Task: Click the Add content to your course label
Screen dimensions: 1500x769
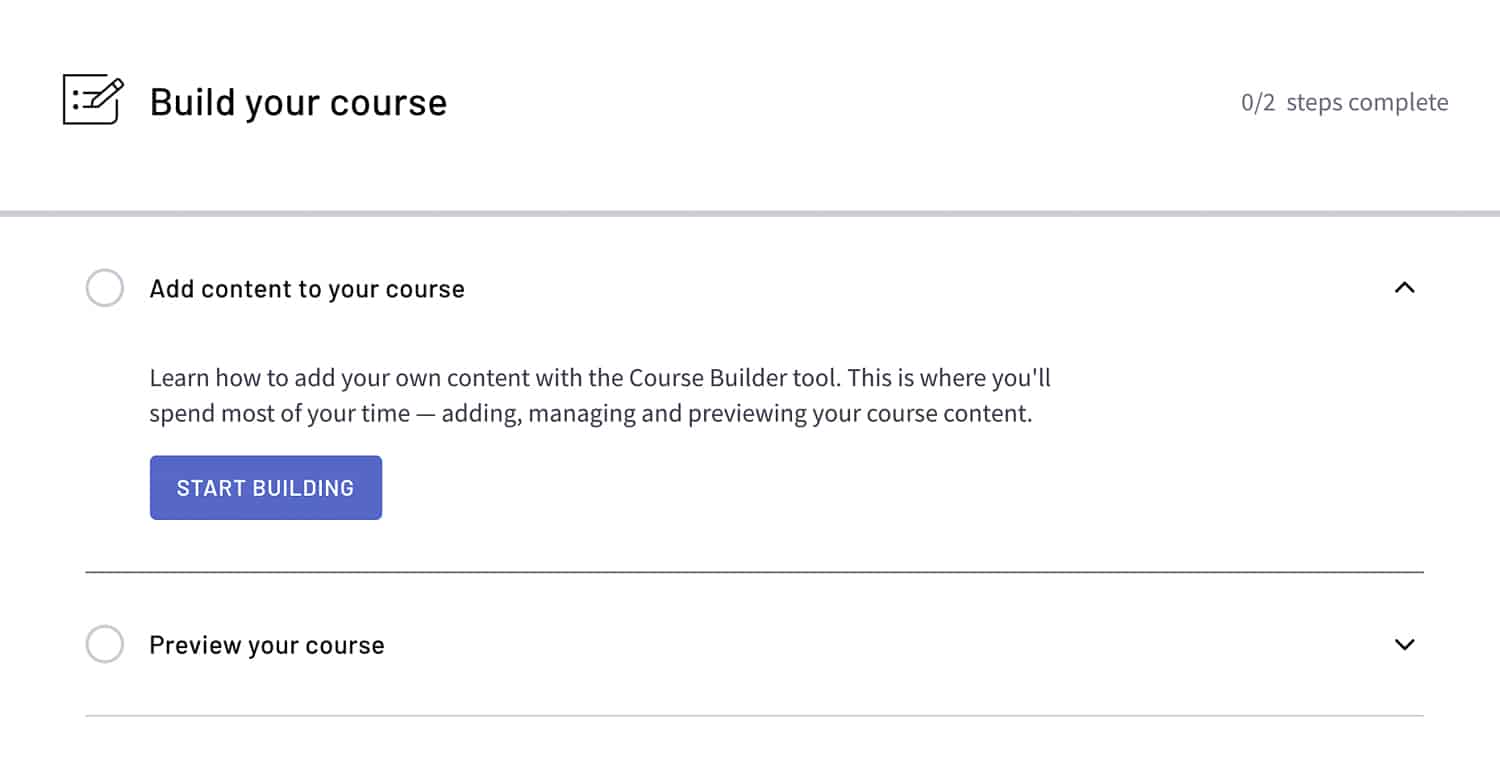Action: point(306,288)
